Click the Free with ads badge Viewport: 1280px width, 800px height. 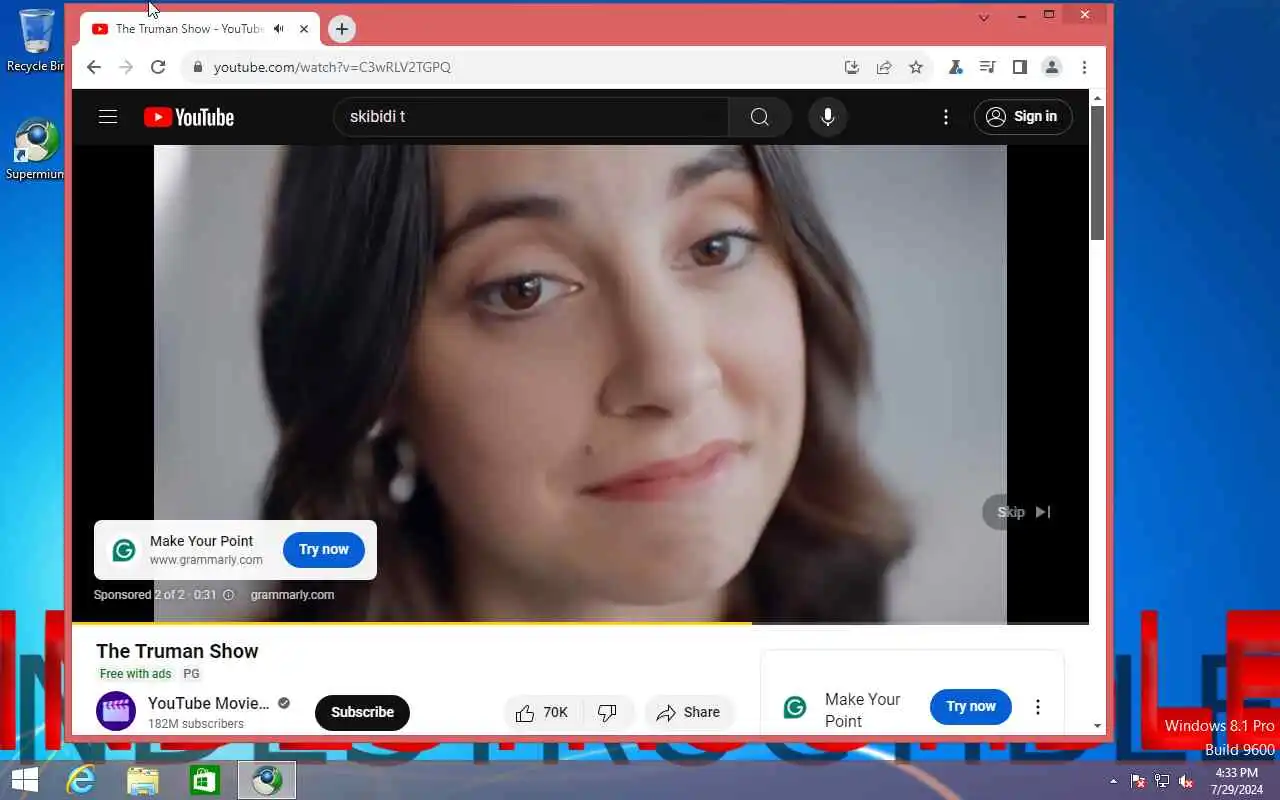pos(136,674)
